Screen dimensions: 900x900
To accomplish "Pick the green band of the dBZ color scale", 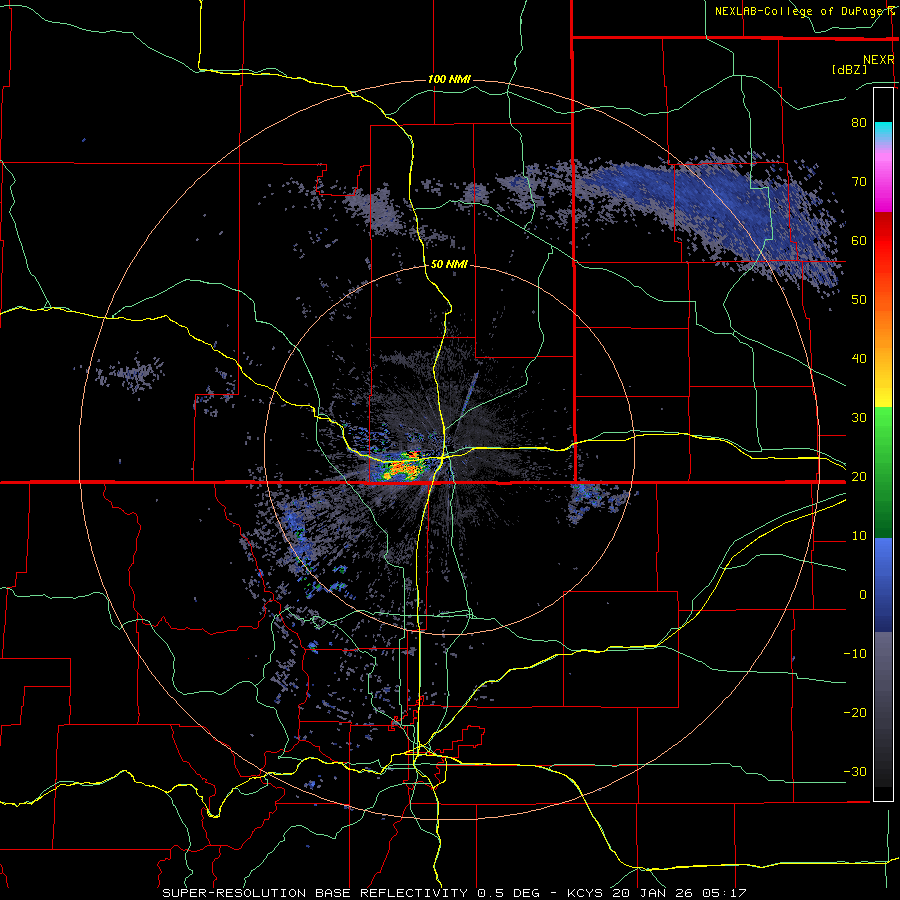I will click(883, 472).
